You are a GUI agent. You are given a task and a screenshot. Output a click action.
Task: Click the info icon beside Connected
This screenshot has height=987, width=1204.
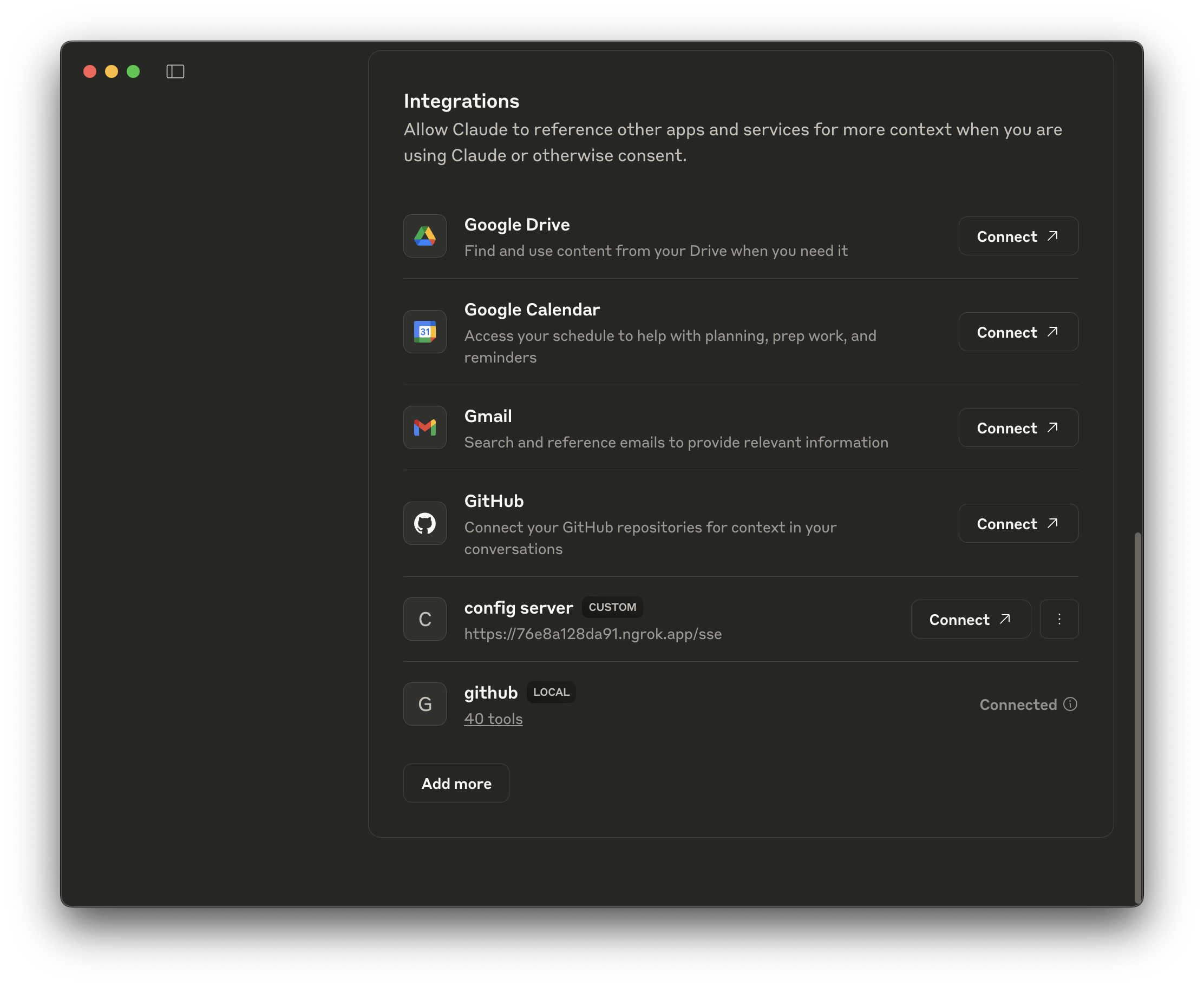pos(1070,704)
